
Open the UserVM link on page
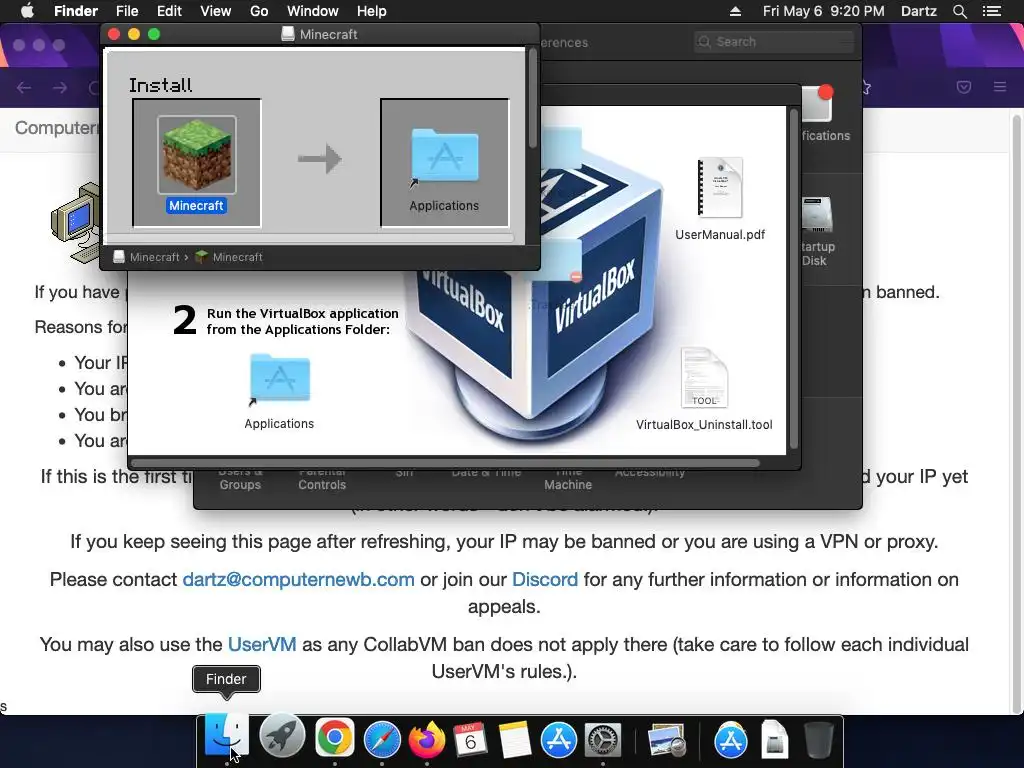pyautogui.click(x=262, y=645)
